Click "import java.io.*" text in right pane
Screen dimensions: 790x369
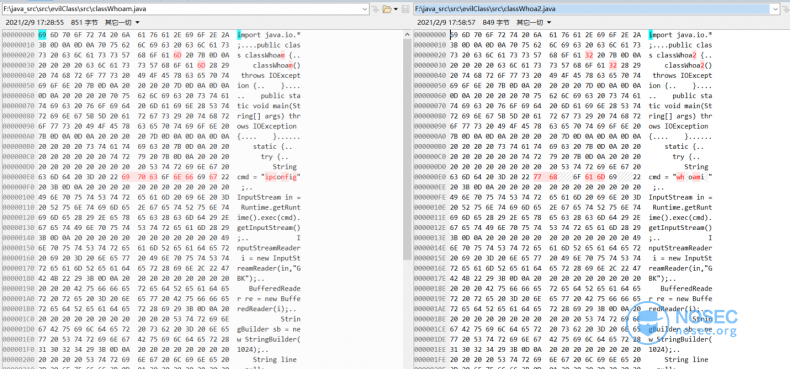pos(681,35)
